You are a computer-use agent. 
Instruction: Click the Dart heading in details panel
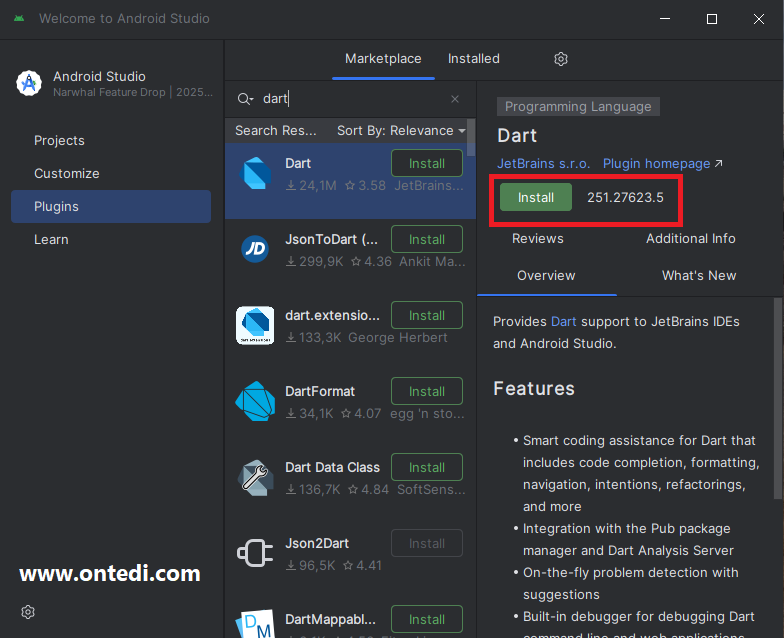[517, 136]
